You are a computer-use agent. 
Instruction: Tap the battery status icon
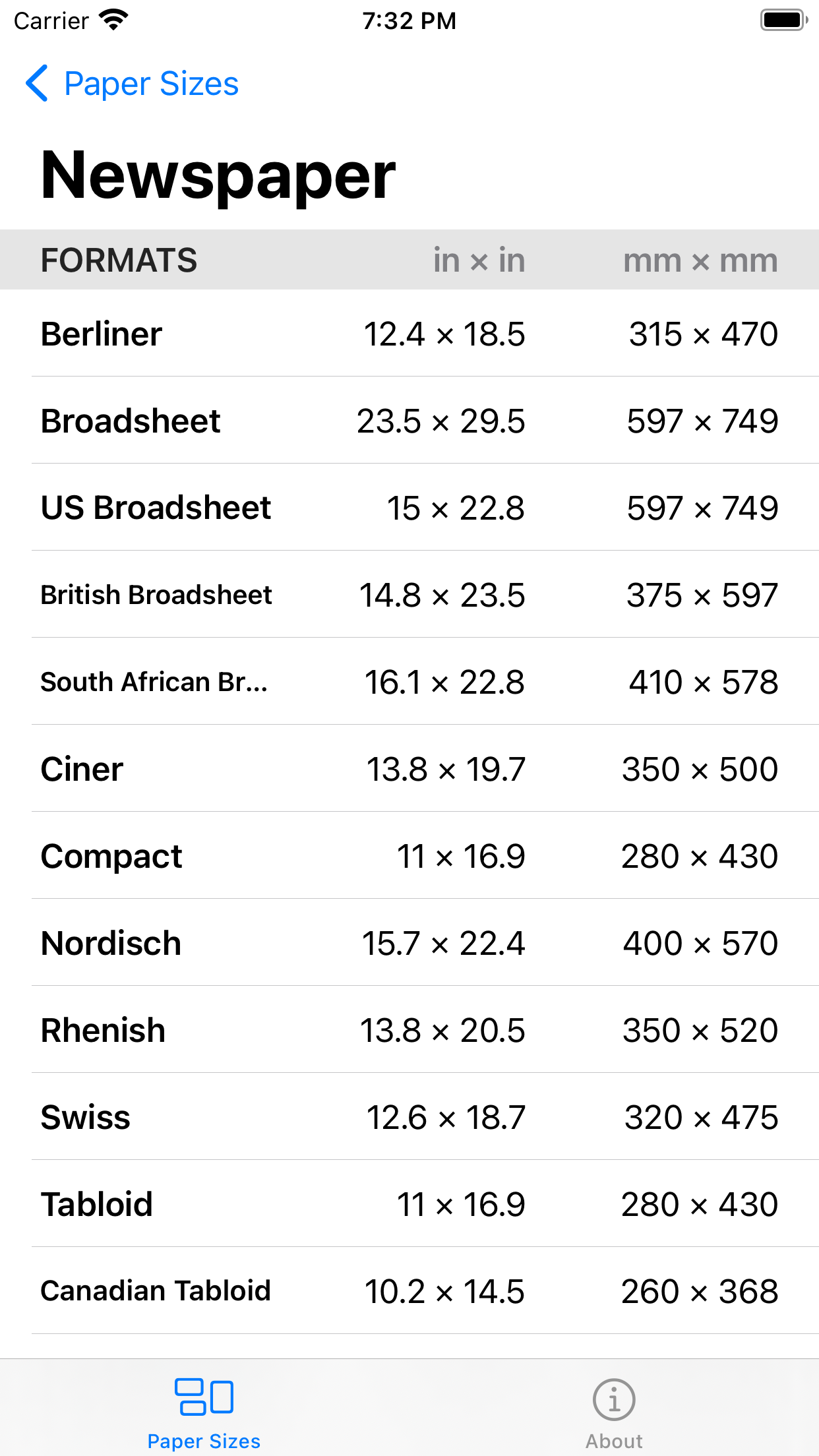(783, 20)
